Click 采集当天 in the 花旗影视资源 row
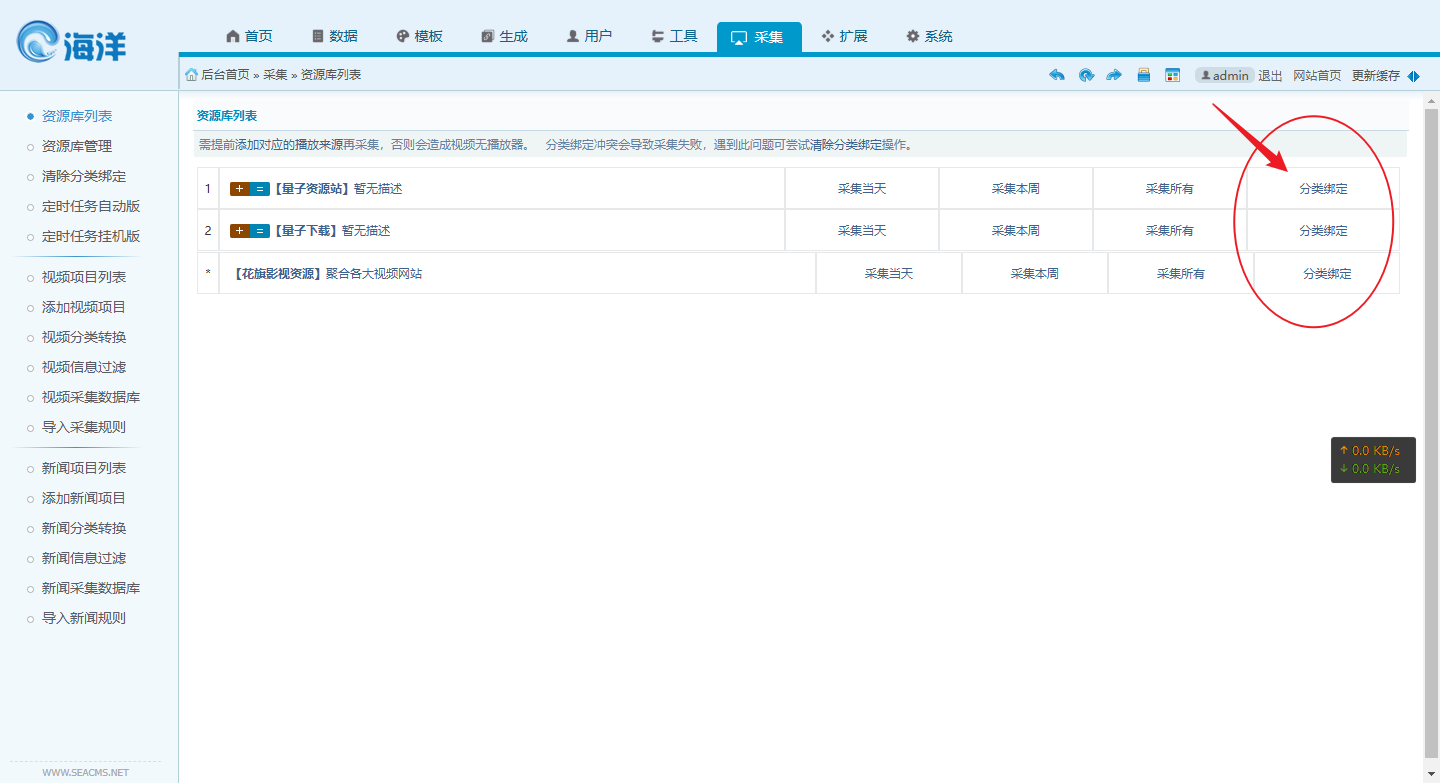 (888, 273)
